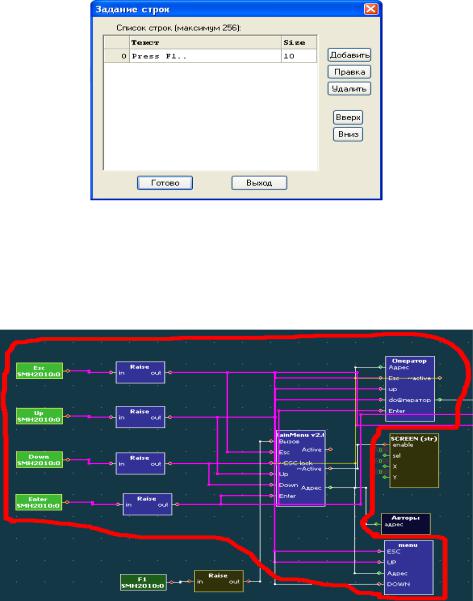473x601 pixels.
Task: Move row up with Вверх button
Action: (348, 117)
